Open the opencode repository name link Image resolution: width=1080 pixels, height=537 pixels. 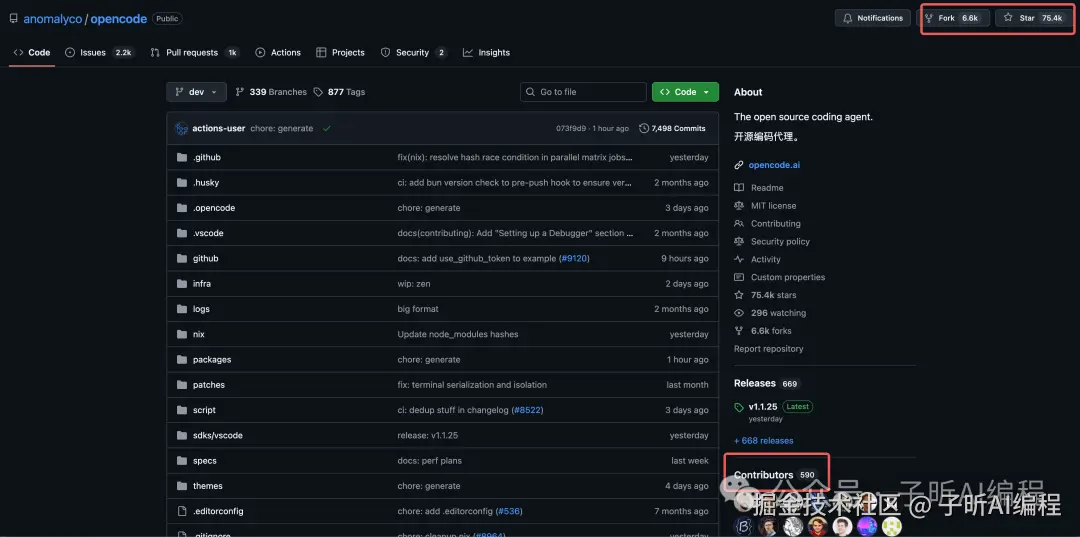(118, 19)
